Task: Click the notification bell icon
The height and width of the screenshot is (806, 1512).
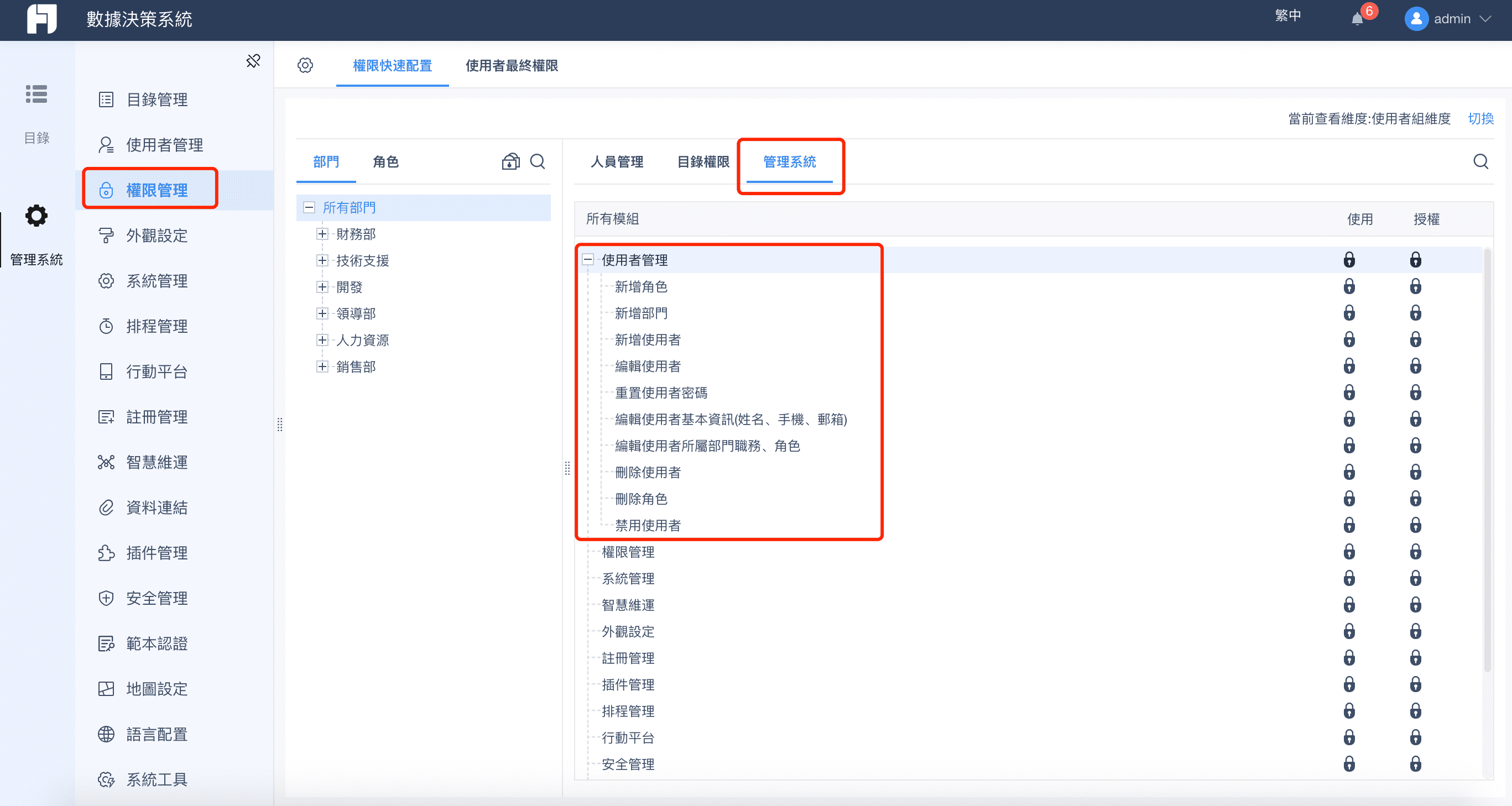Action: point(1357,19)
